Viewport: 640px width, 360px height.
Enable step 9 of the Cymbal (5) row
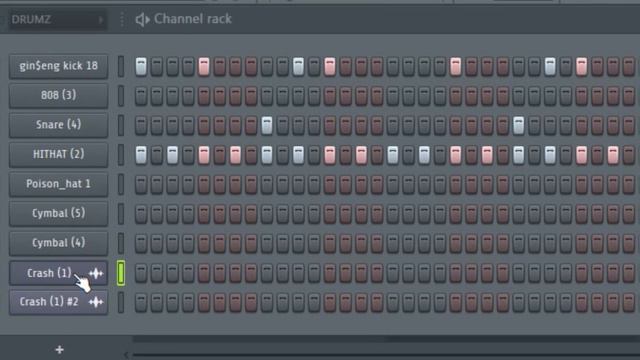(267, 213)
